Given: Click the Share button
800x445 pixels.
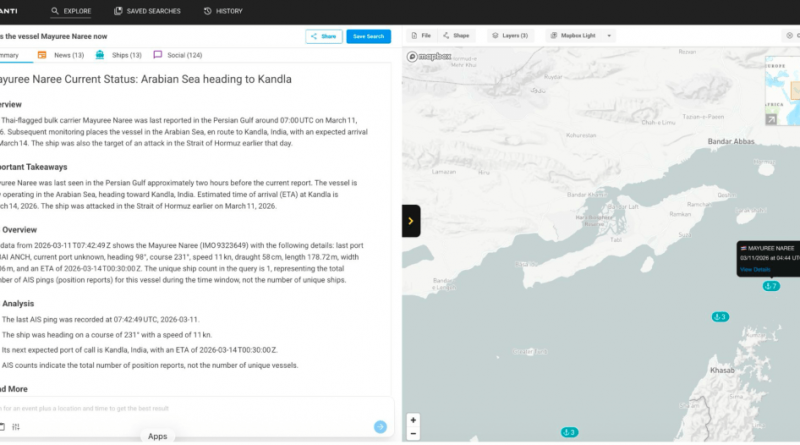Looking at the screenshot, I should 323,36.
